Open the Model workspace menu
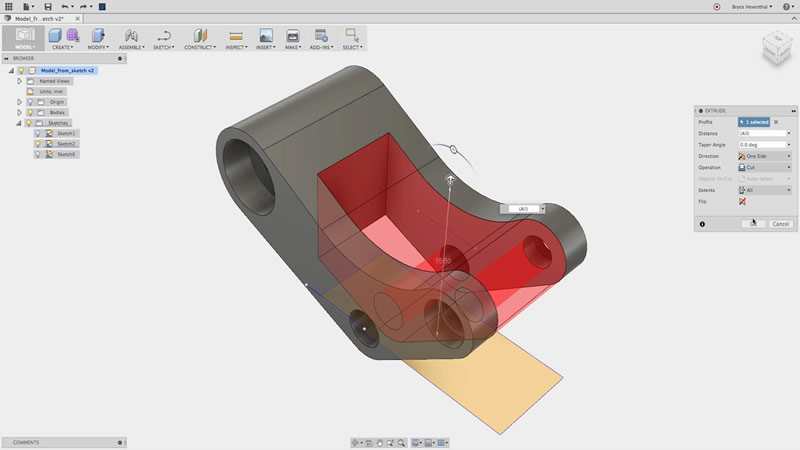 [x=24, y=38]
